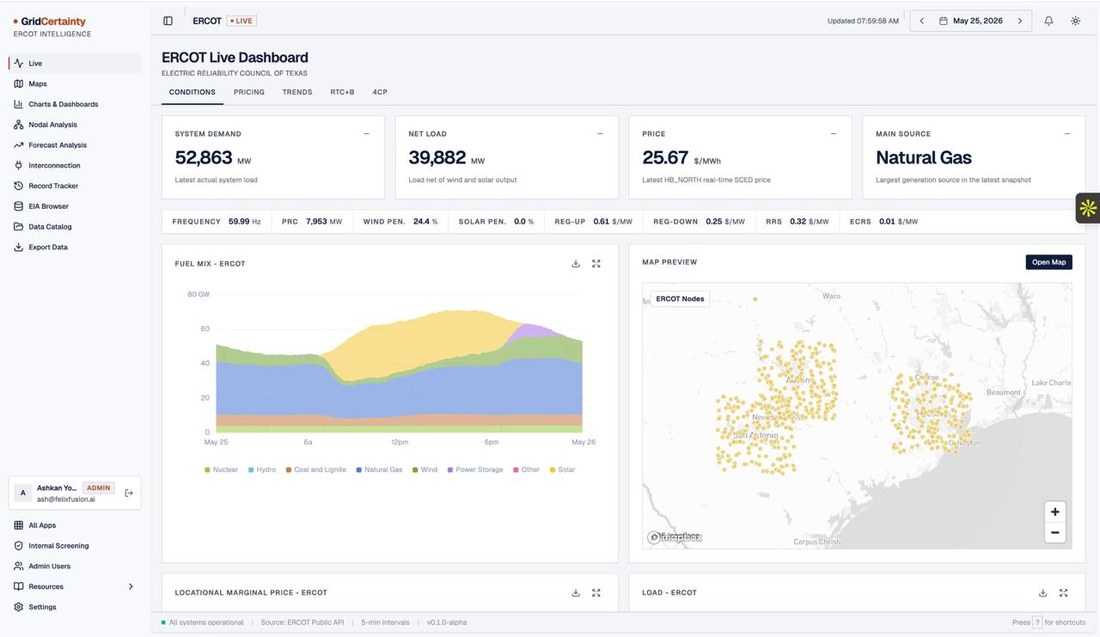This screenshot has width=1100, height=637.
Task: Collapse the Main Source card
Action: 1067,133
